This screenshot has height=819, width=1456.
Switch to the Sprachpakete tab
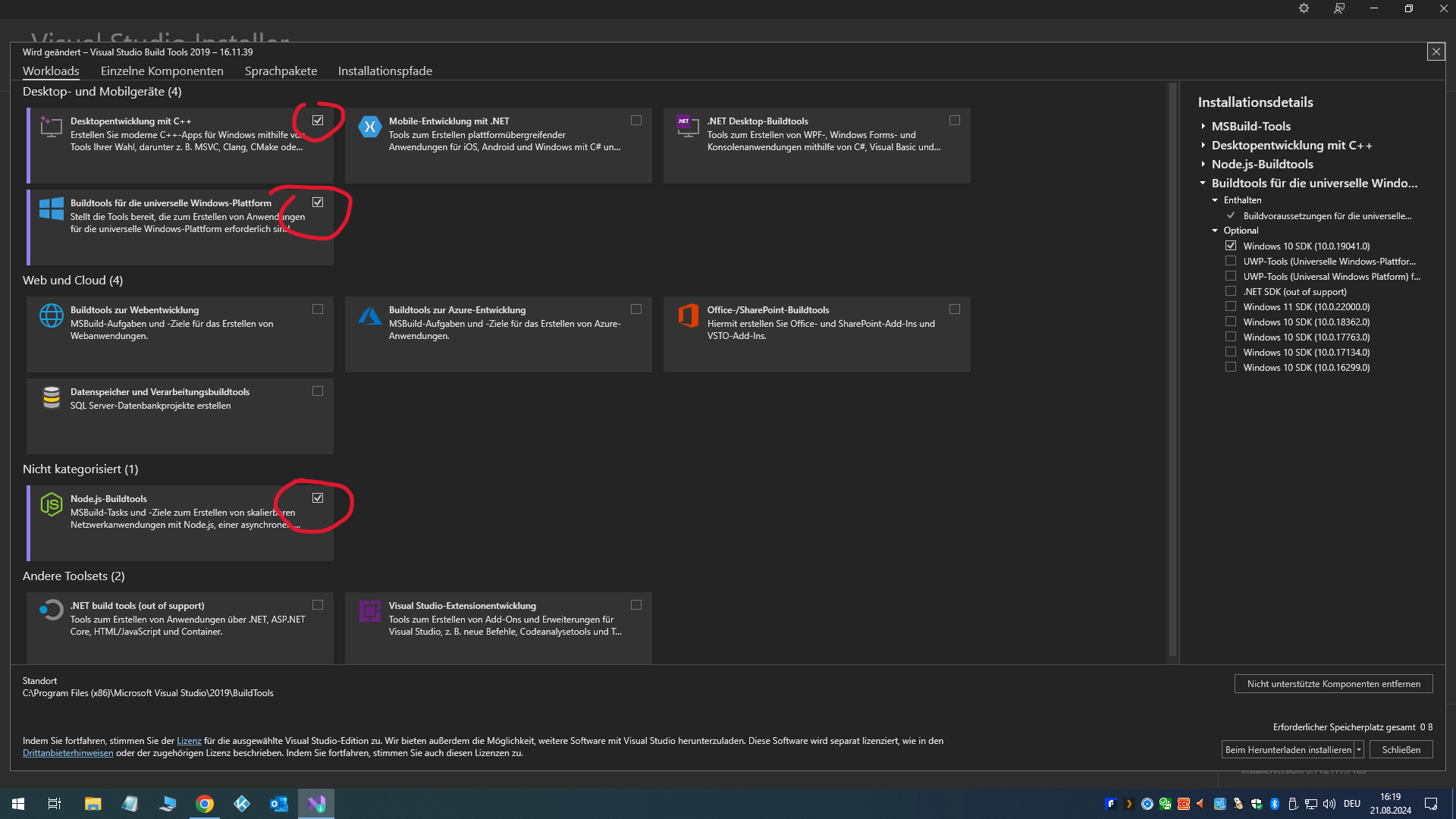point(281,71)
